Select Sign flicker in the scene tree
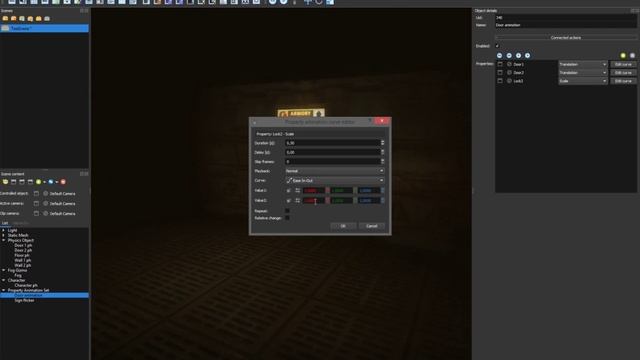 tap(24, 300)
